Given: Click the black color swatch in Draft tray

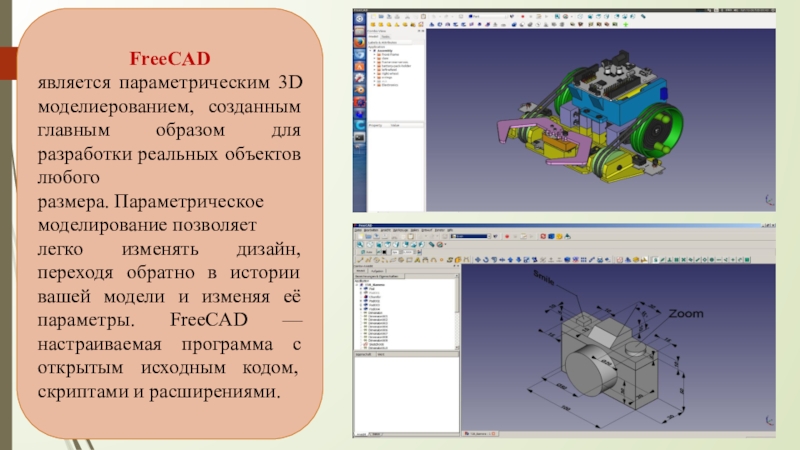Looking at the screenshot, I should click(384, 252).
